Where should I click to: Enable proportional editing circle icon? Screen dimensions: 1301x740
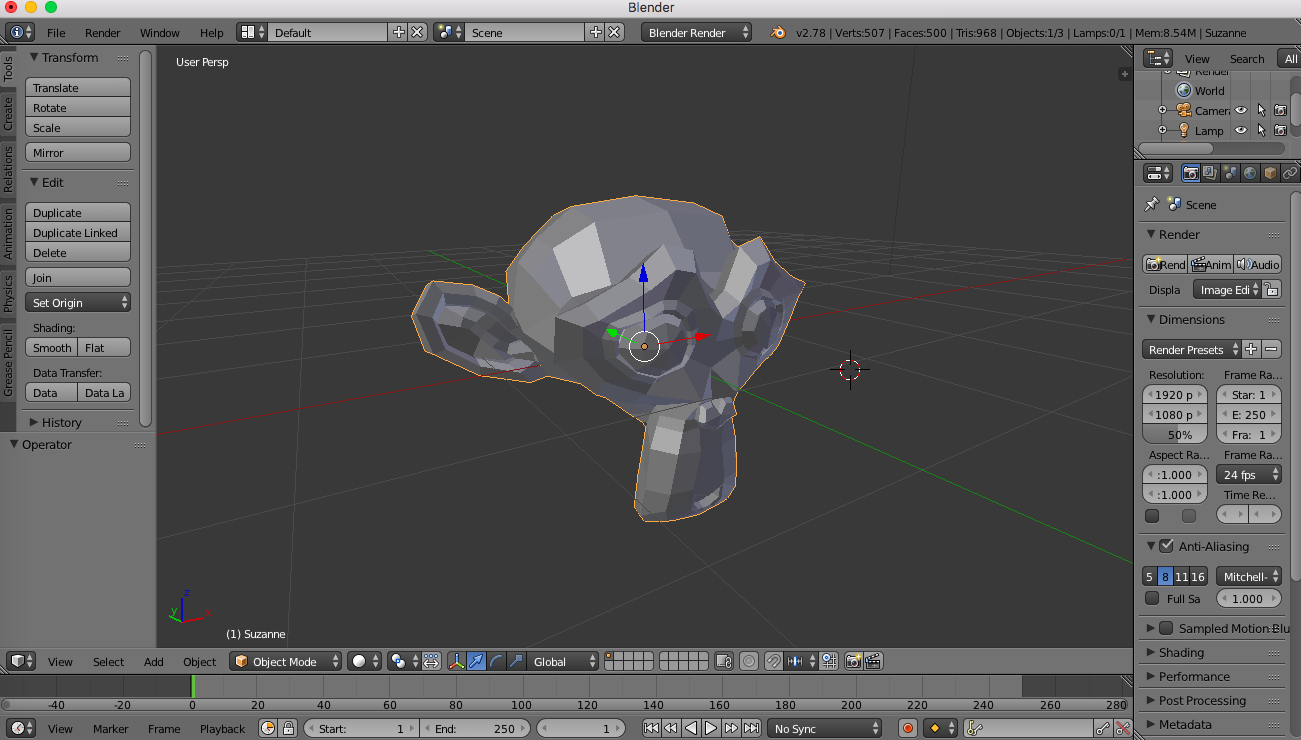[x=749, y=661]
